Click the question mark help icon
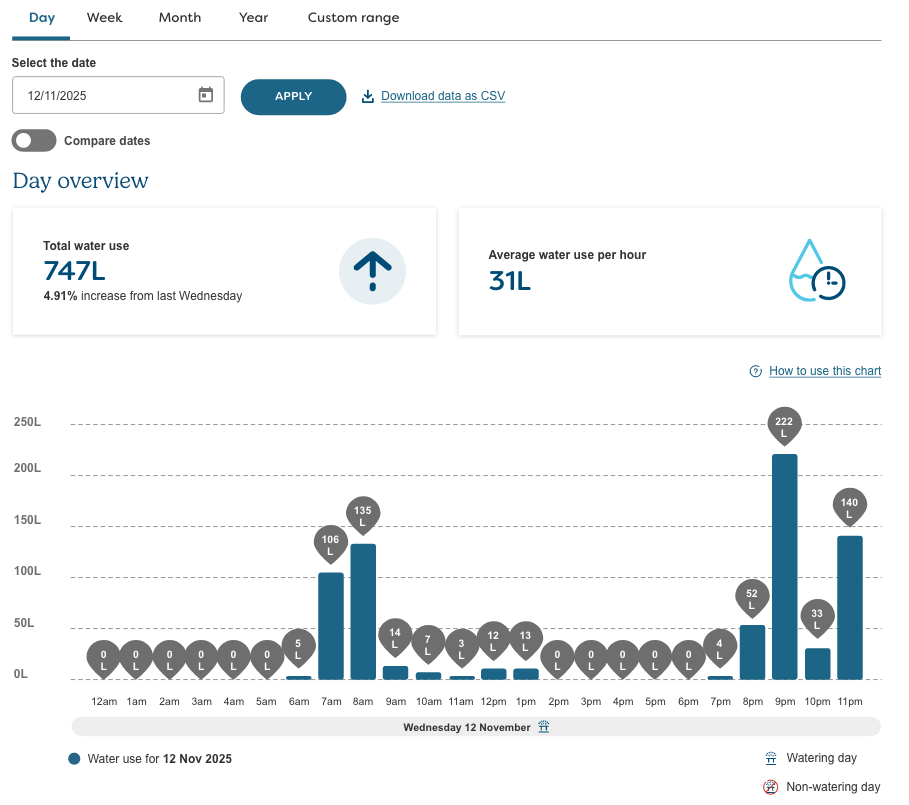Screen dimensions: 909x805 point(755,371)
